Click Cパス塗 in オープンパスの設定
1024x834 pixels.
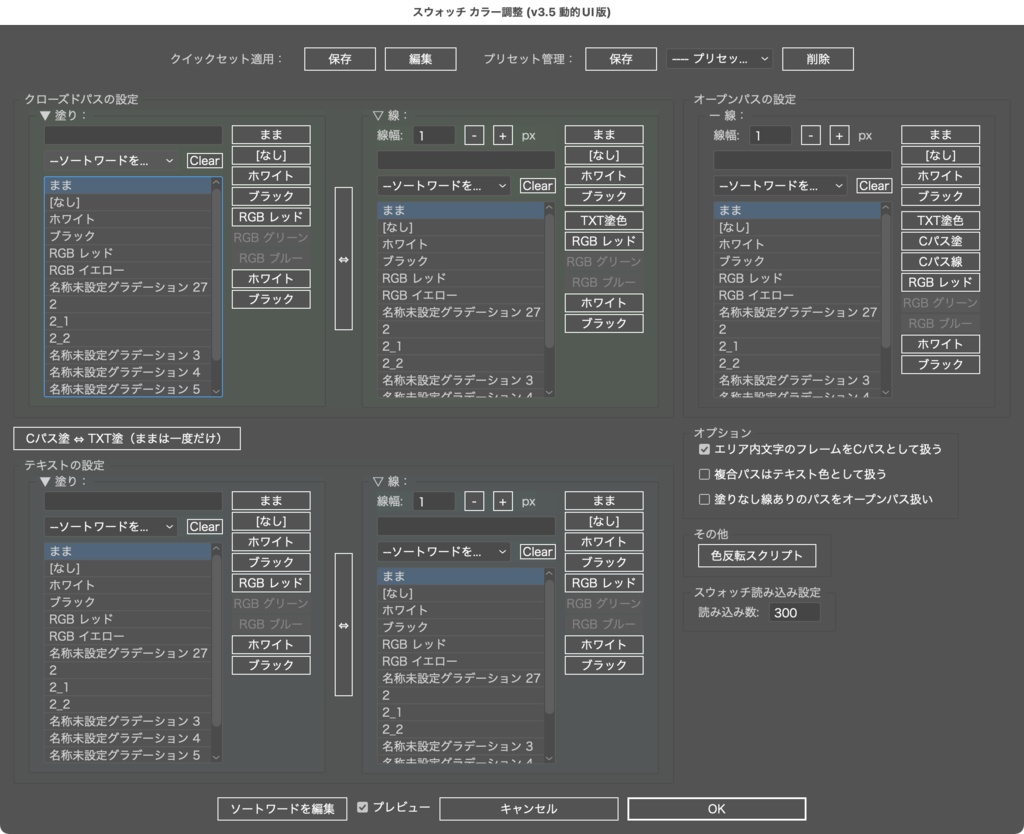(x=940, y=240)
